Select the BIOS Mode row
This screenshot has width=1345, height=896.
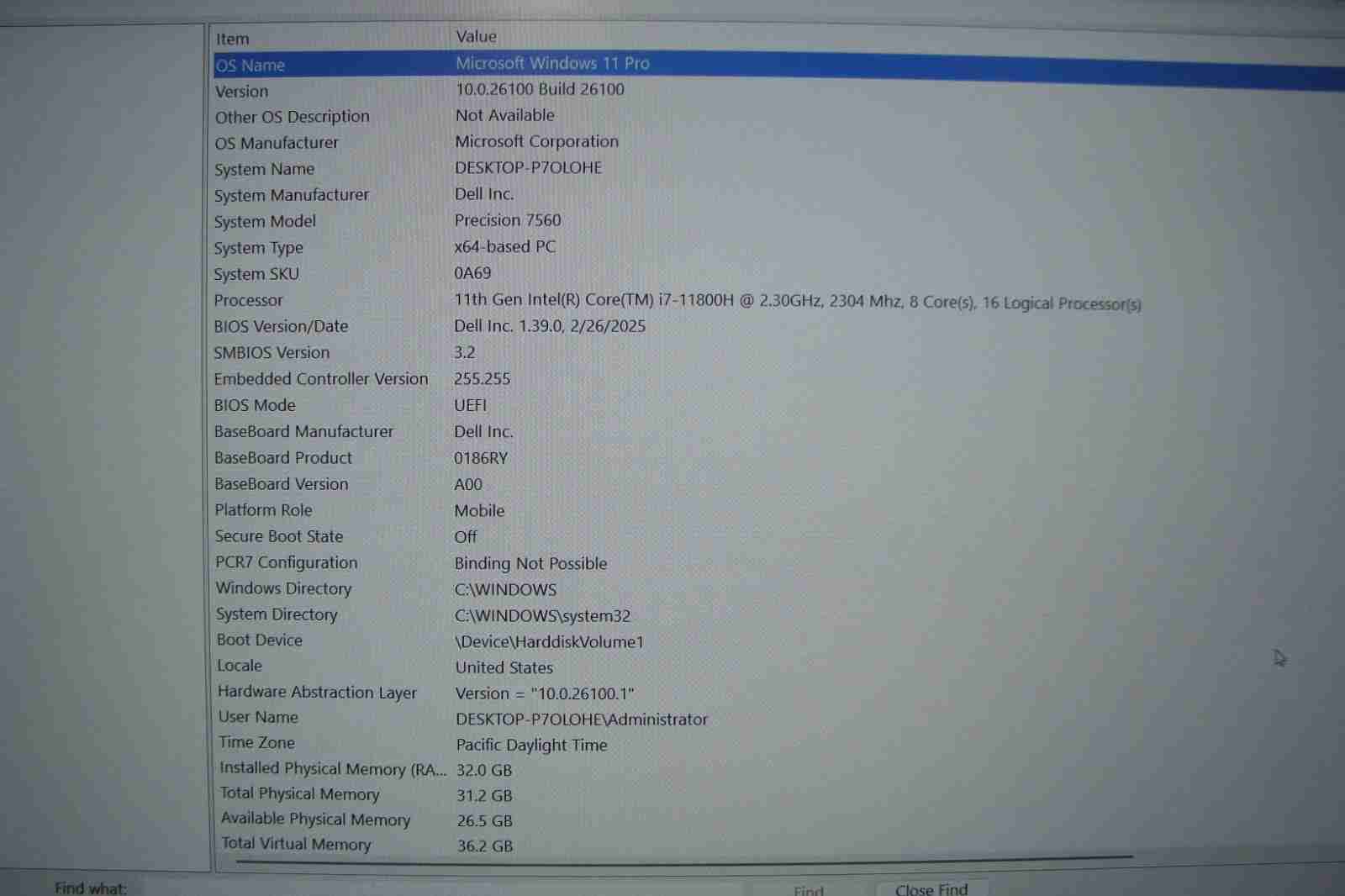[255, 405]
